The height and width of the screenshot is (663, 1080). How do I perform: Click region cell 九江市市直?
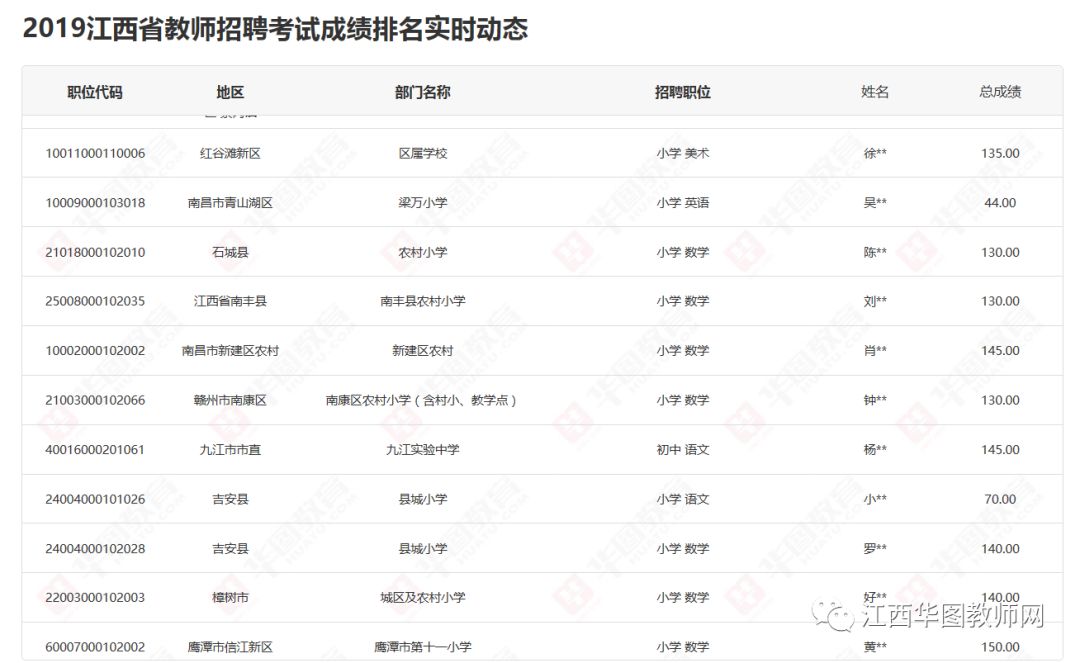(x=230, y=450)
